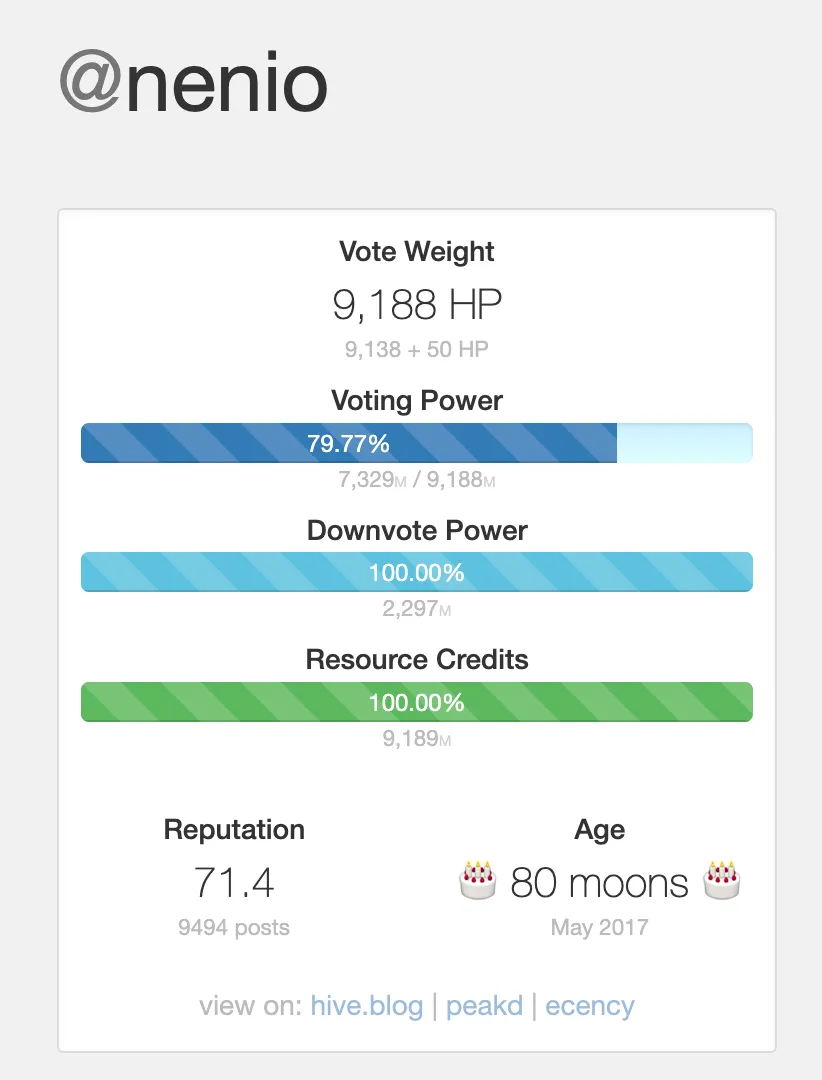Click the 80 moons age text
Image resolution: width=822 pixels, height=1080 pixels.
[599, 883]
